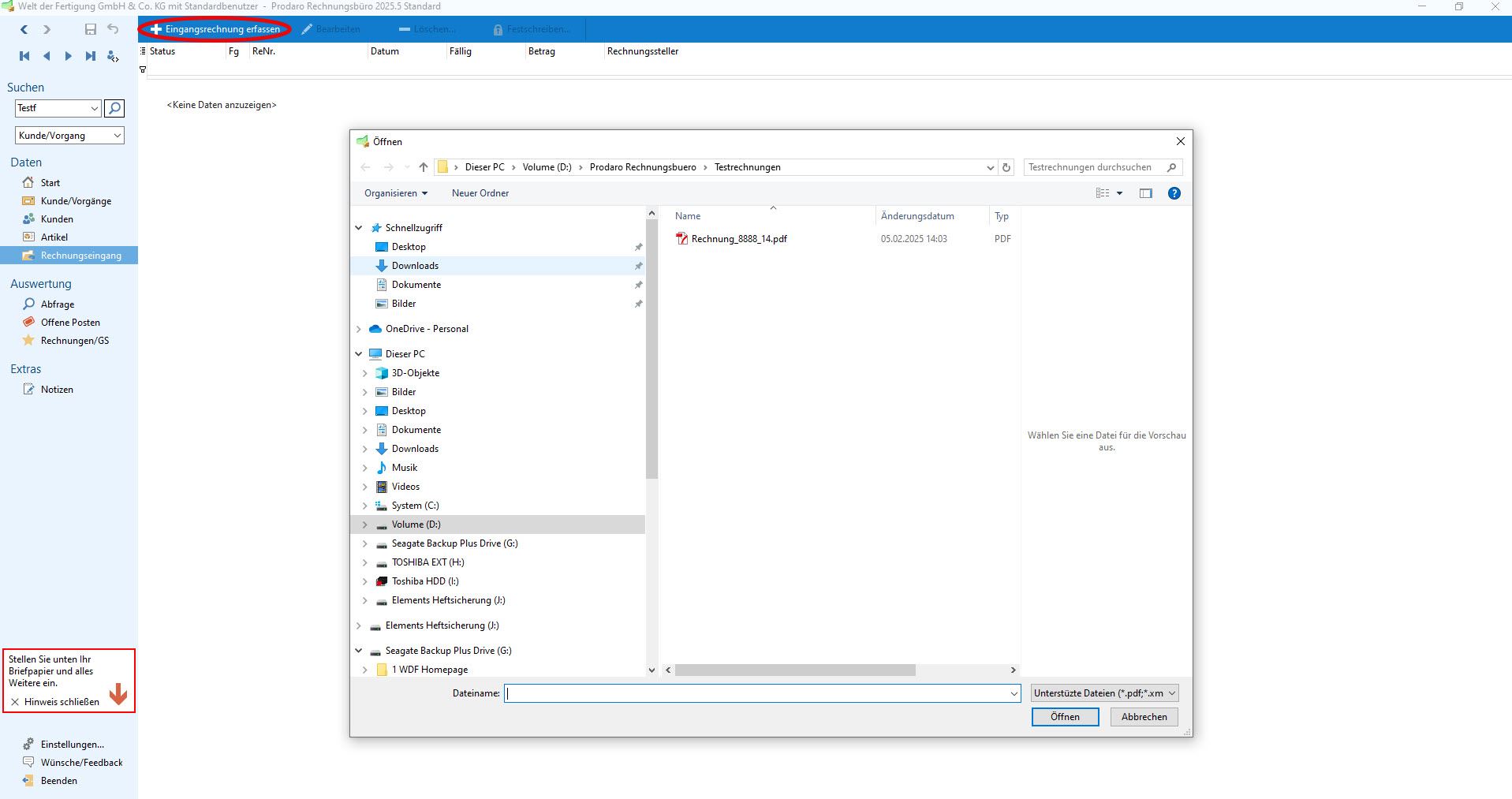Select Downloads under Schnellzugriff
The image size is (1512, 799).
[415, 266]
